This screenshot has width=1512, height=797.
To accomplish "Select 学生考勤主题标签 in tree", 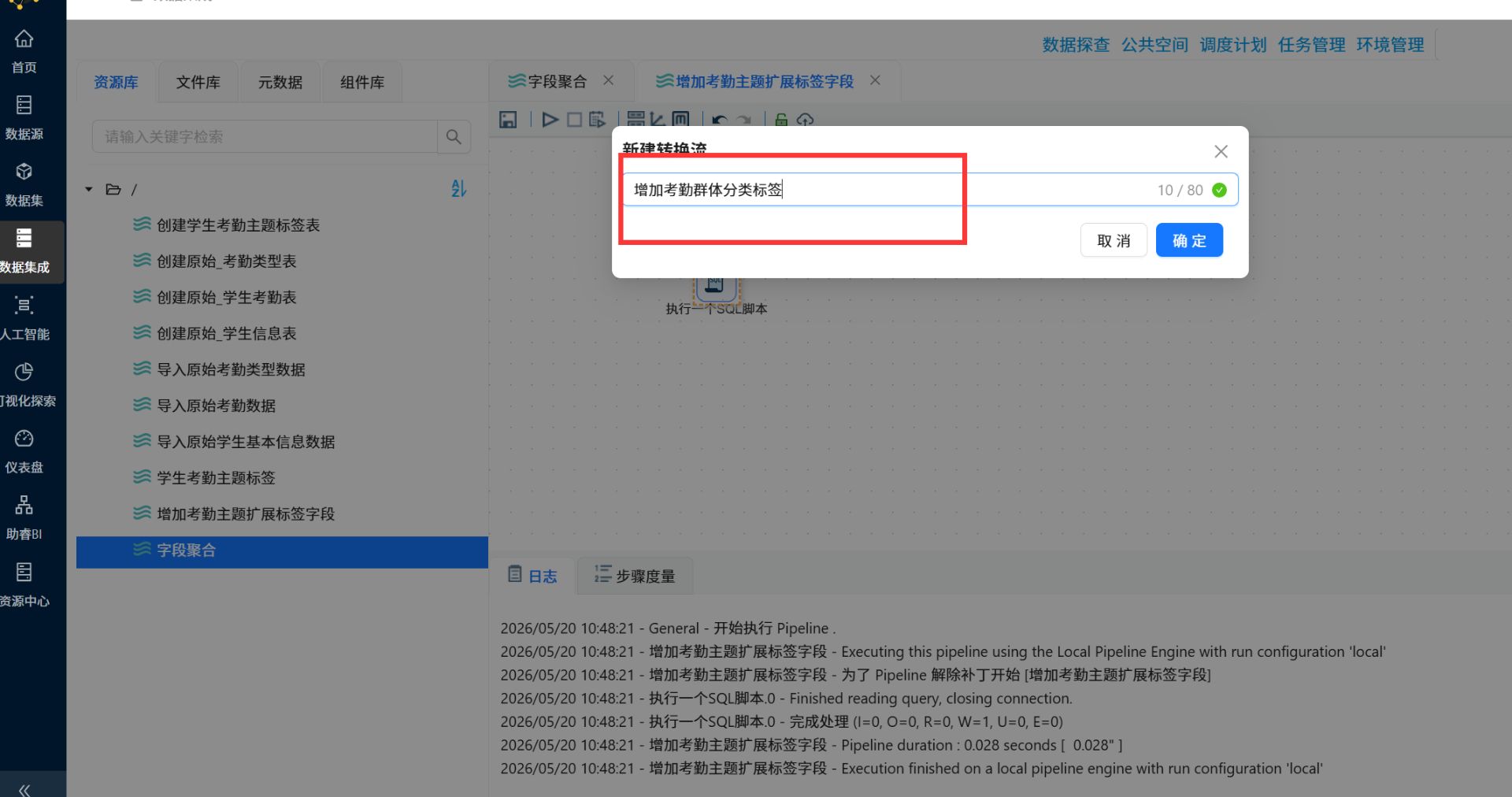I will [216, 478].
